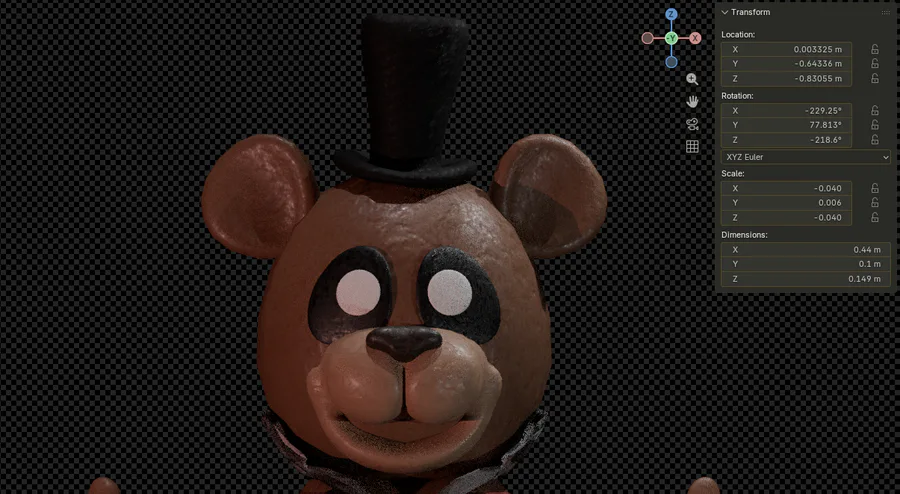Image resolution: width=900 pixels, height=494 pixels.
Task: Click the Location Z field -0.83055 m
Action: [786, 79]
